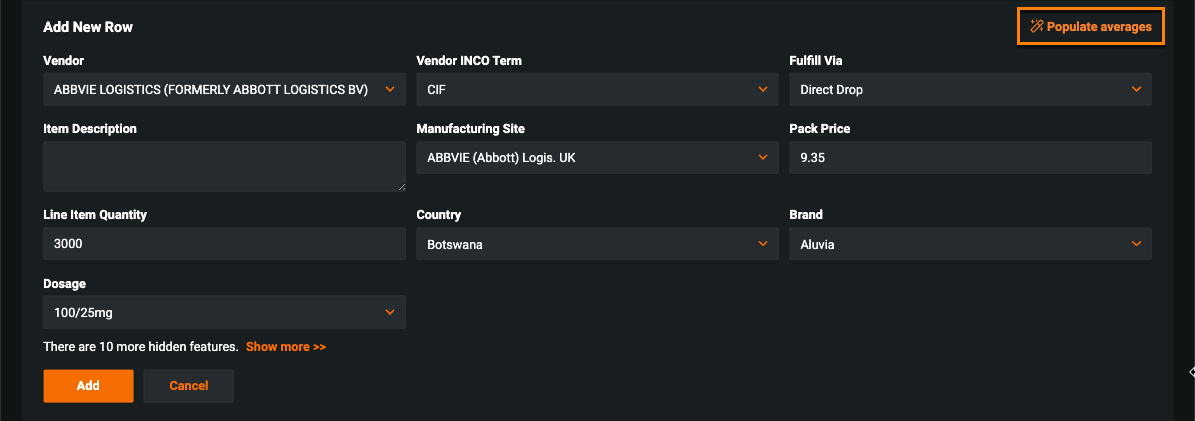Screen dimensions: 1195x421
Task: Click into the Item Description text area
Action: click(x=223, y=165)
